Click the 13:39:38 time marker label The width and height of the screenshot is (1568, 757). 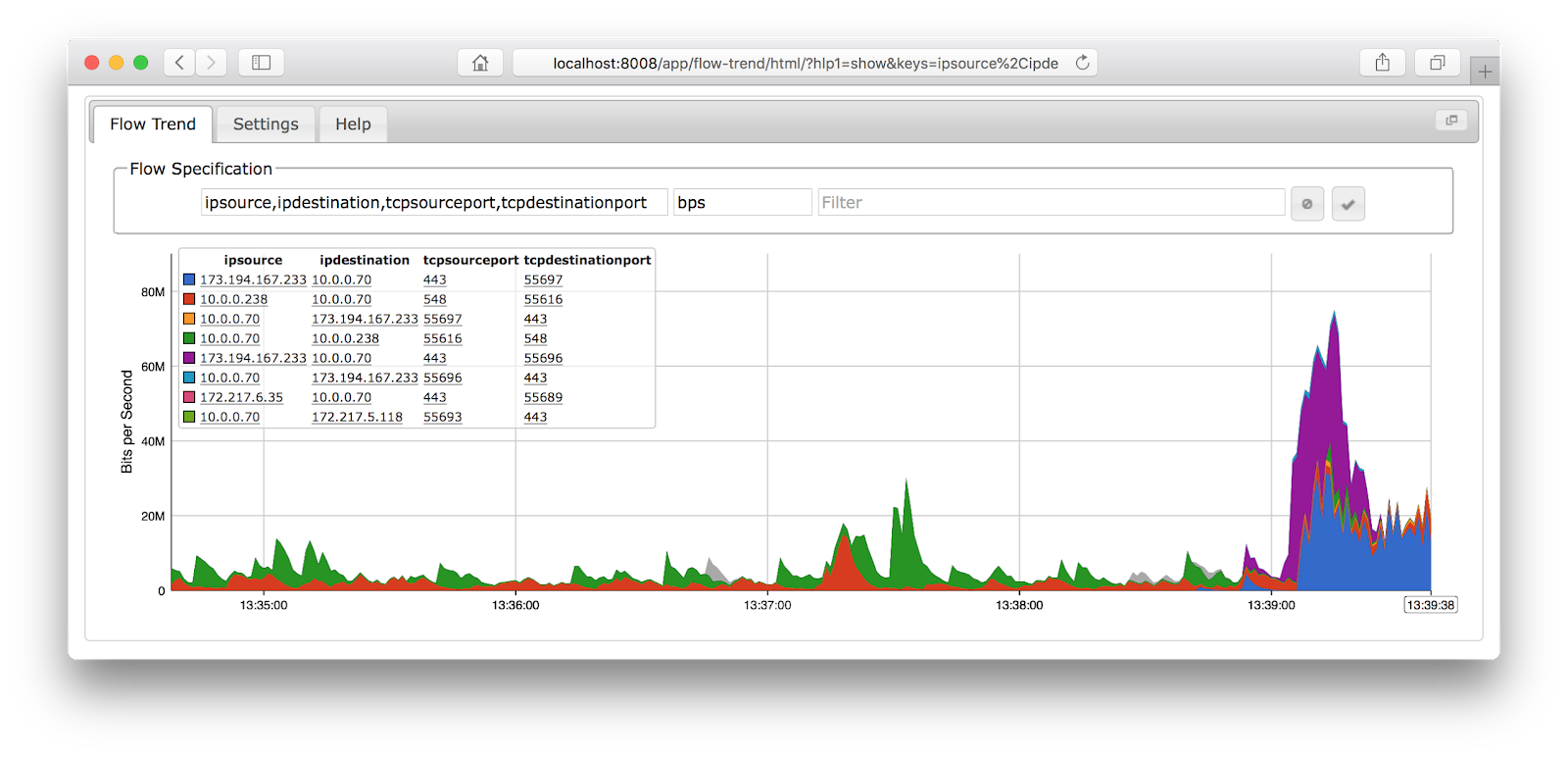pyautogui.click(x=1431, y=605)
